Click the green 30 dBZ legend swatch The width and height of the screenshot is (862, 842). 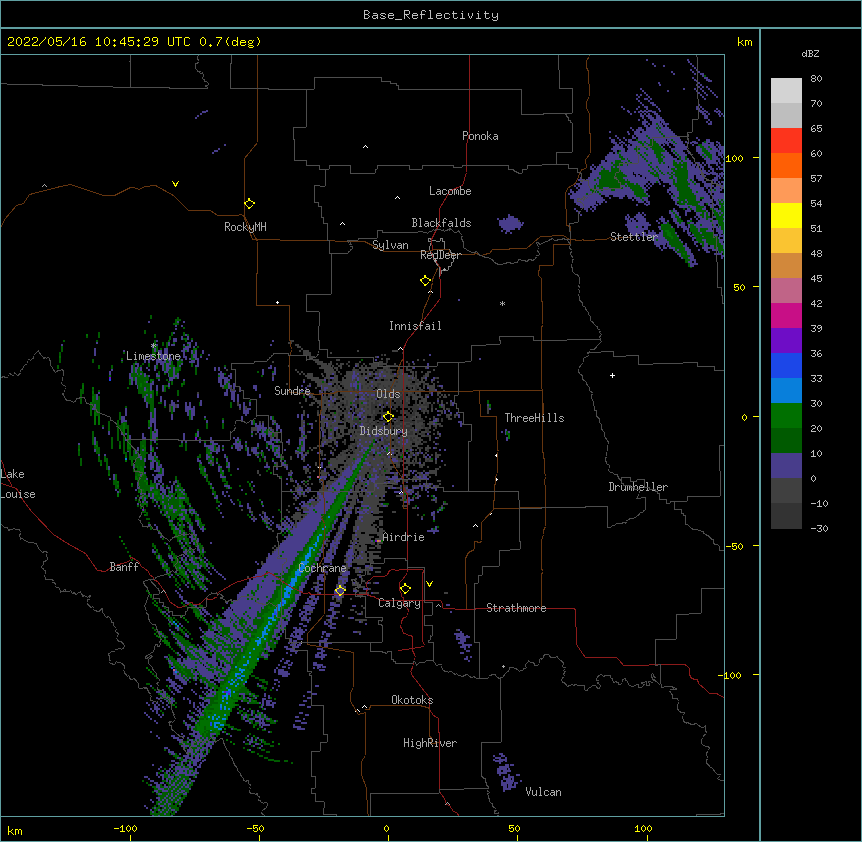point(786,416)
